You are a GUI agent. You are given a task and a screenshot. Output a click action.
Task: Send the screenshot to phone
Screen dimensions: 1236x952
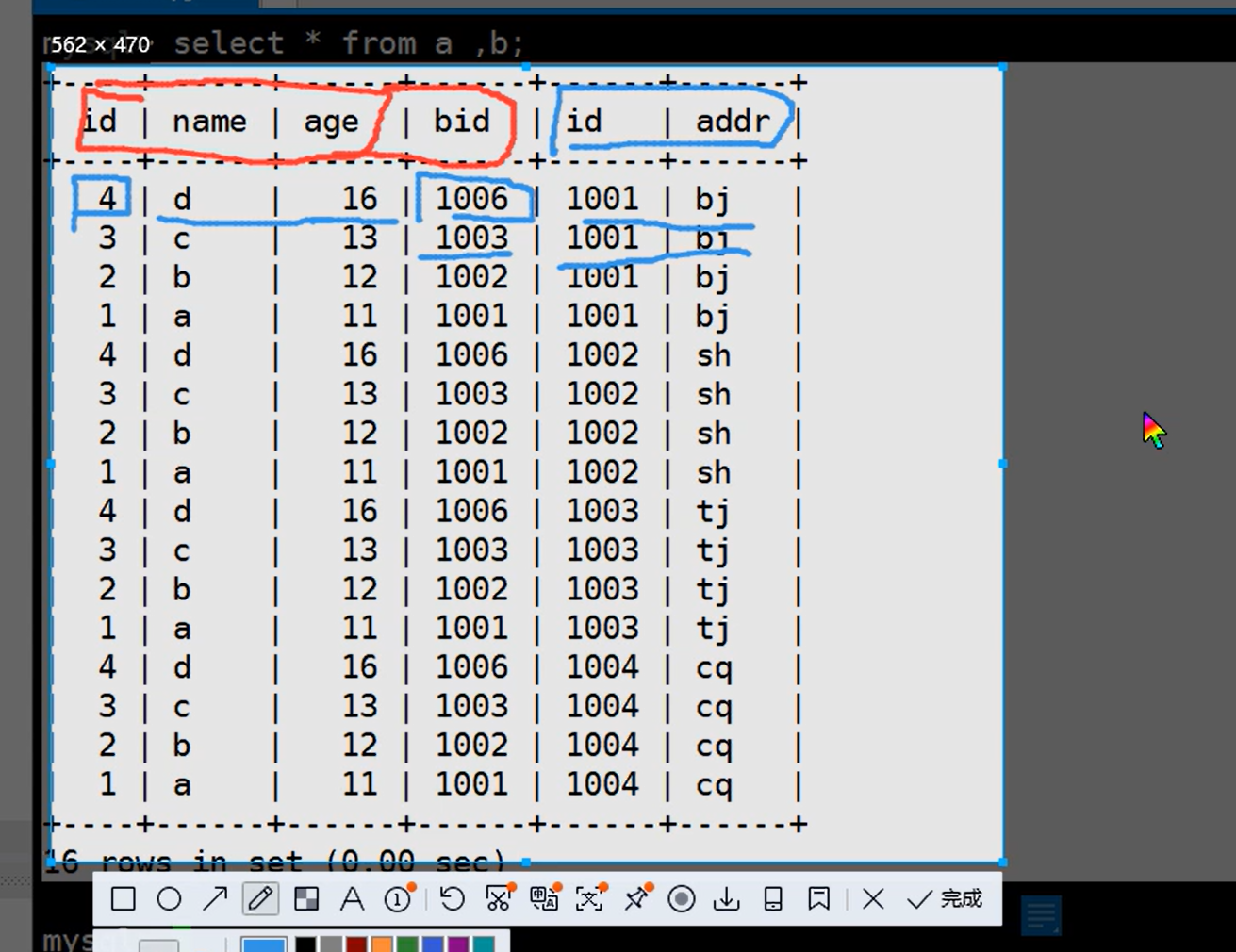tap(773, 899)
